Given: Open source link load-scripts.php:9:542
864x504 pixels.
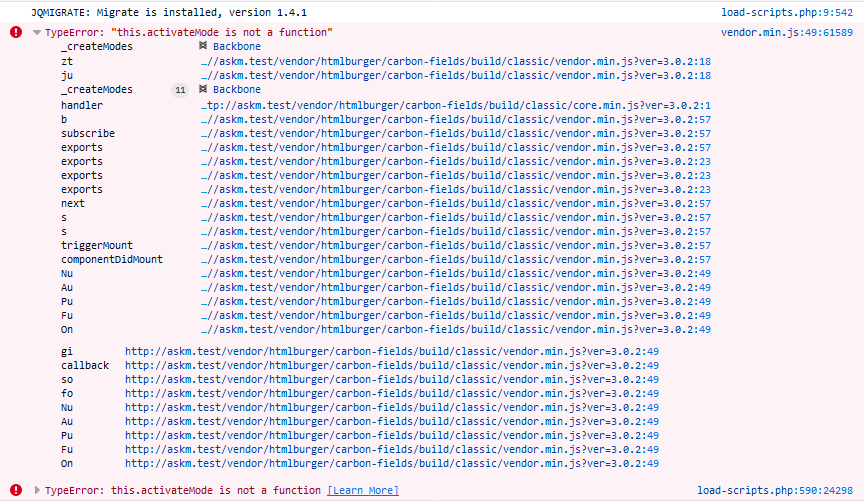Looking at the screenshot, I should point(787,12).
